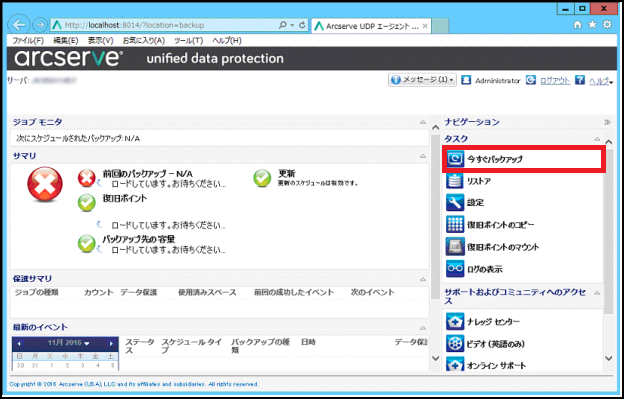Click the green check beside バックアップ先の容量
This screenshot has height=399, width=624.
point(86,243)
